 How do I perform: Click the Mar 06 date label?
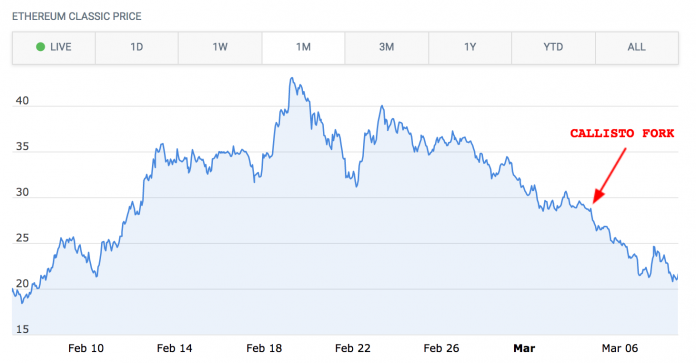click(620, 348)
